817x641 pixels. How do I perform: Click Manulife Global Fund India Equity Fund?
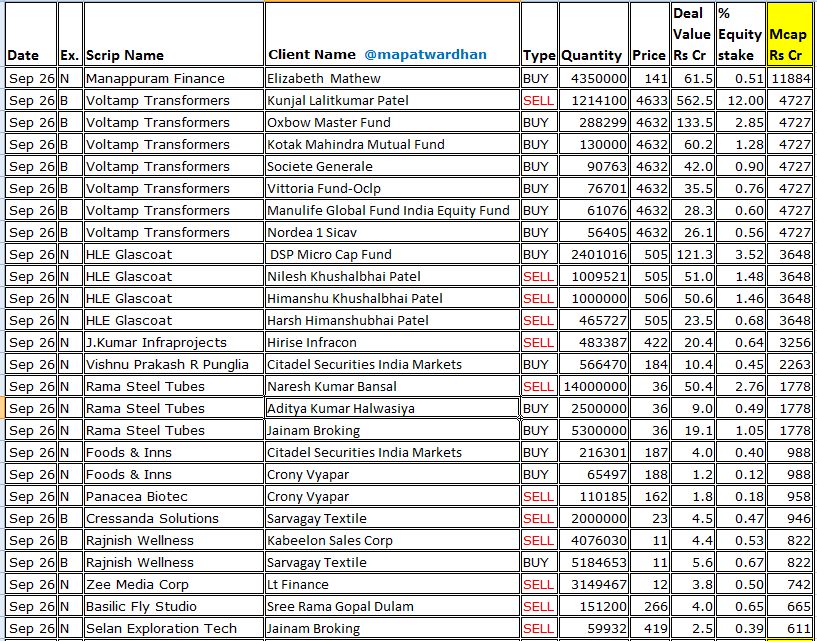(392, 210)
